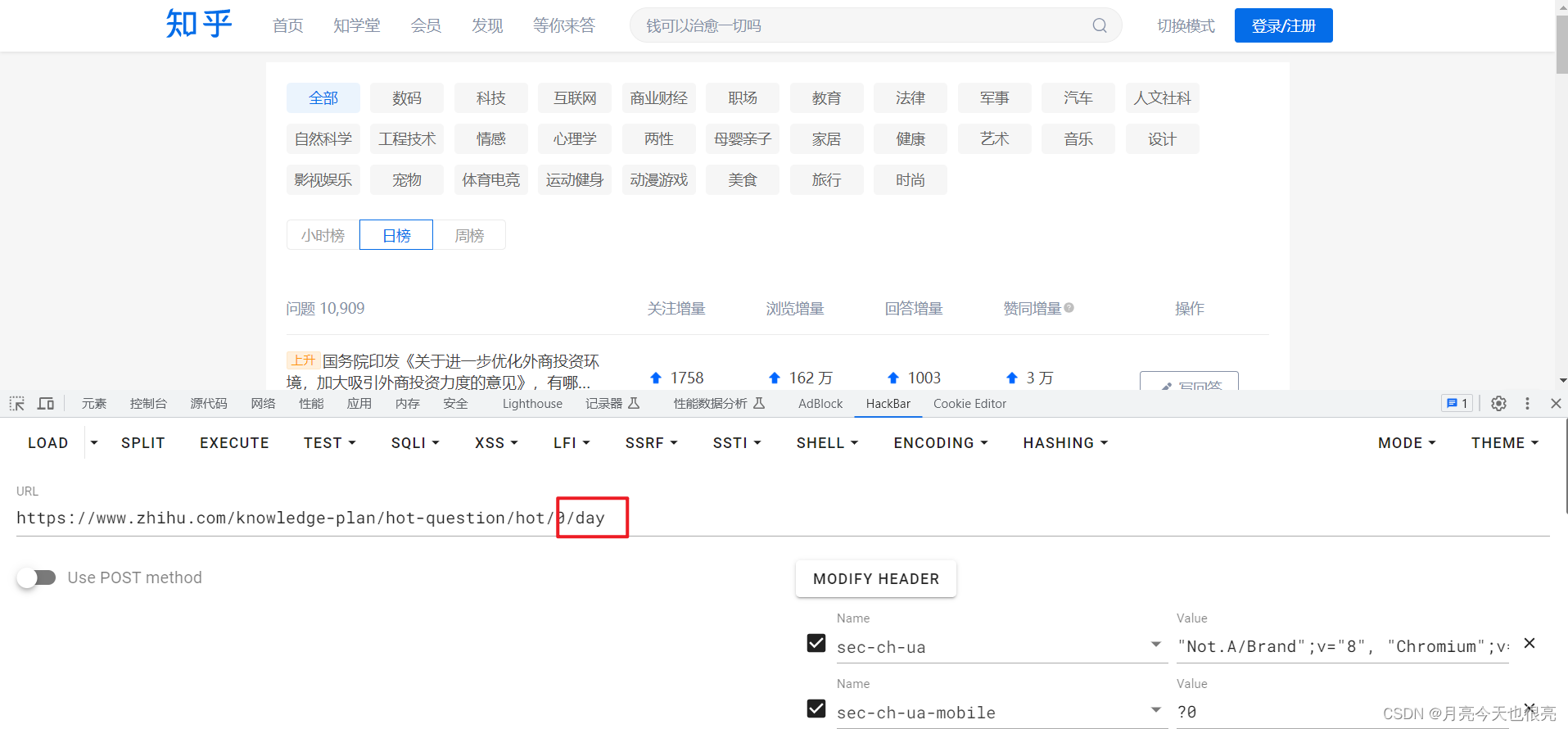Viewport: 1568px width, 729px height.
Task: Uncheck the sec-ch-ua-mobile header checkbox
Action: 816,709
